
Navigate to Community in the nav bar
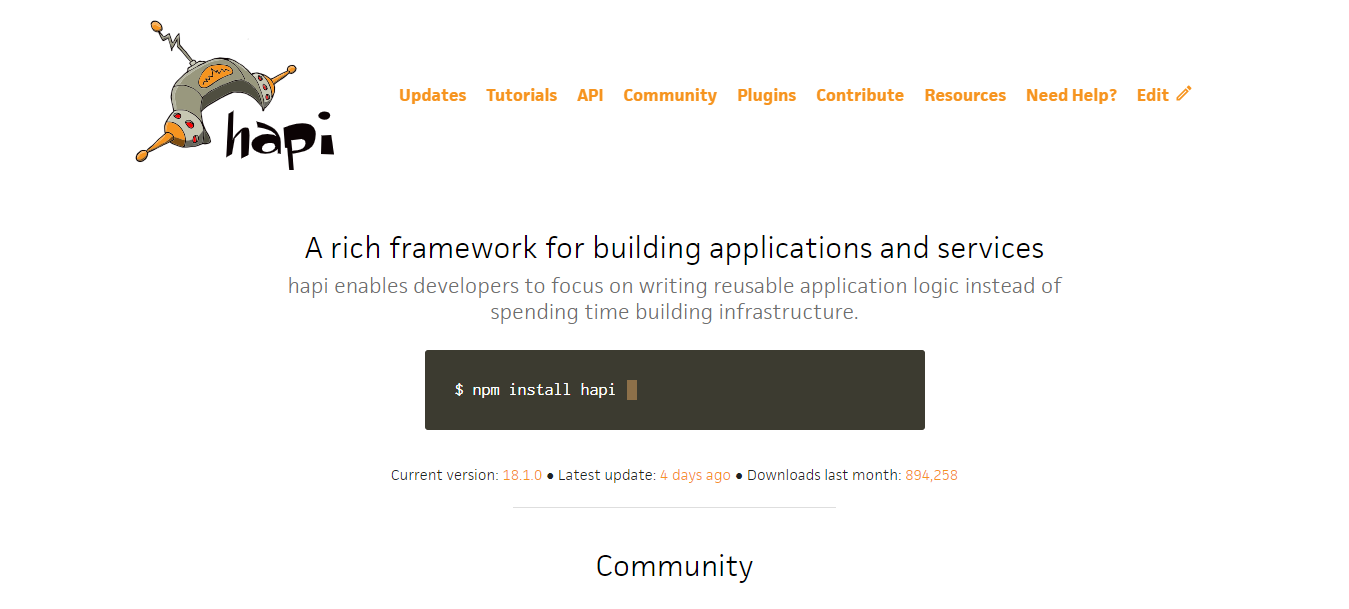point(670,95)
